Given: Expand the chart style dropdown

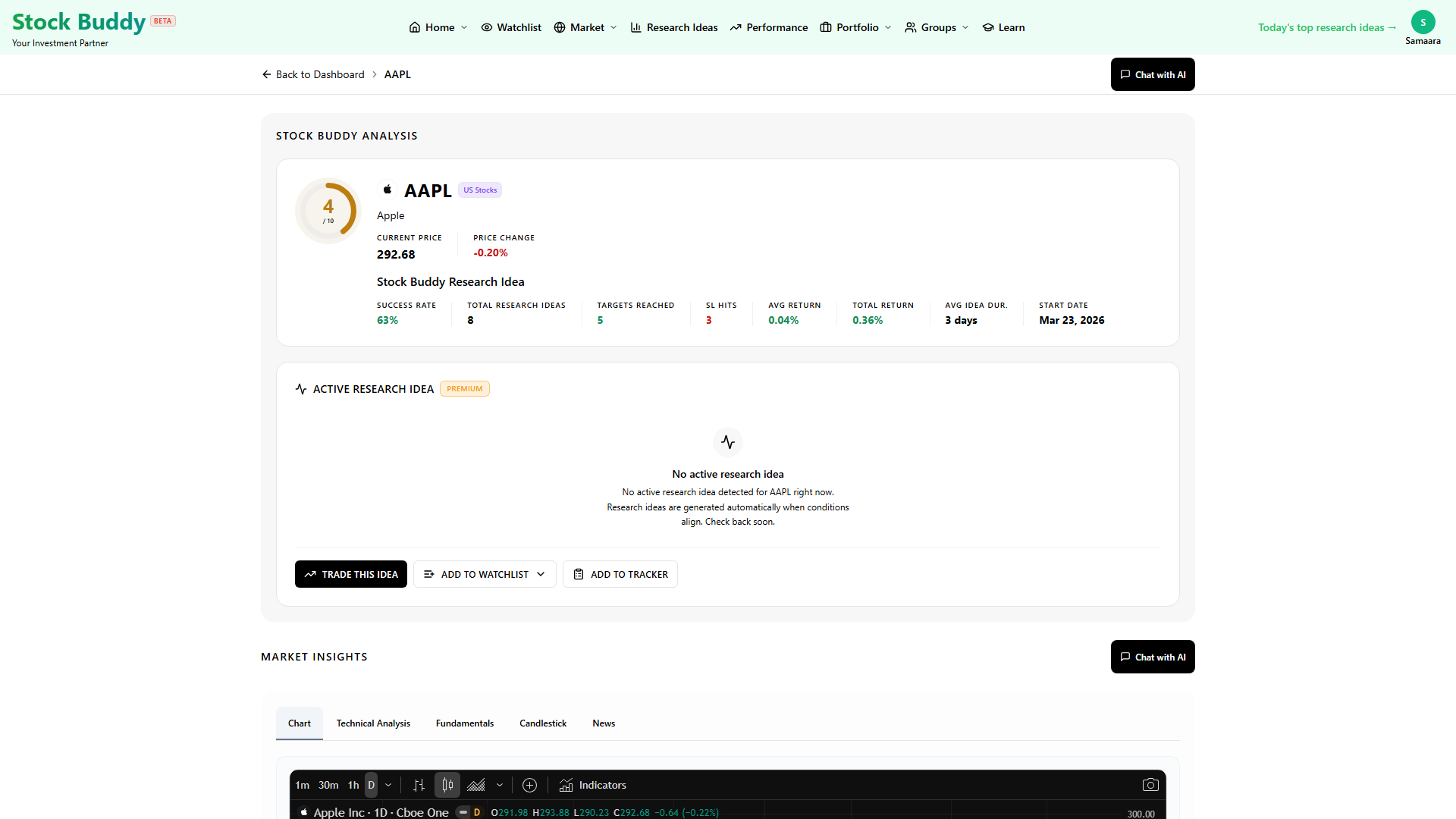Looking at the screenshot, I should pyautogui.click(x=500, y=785).
